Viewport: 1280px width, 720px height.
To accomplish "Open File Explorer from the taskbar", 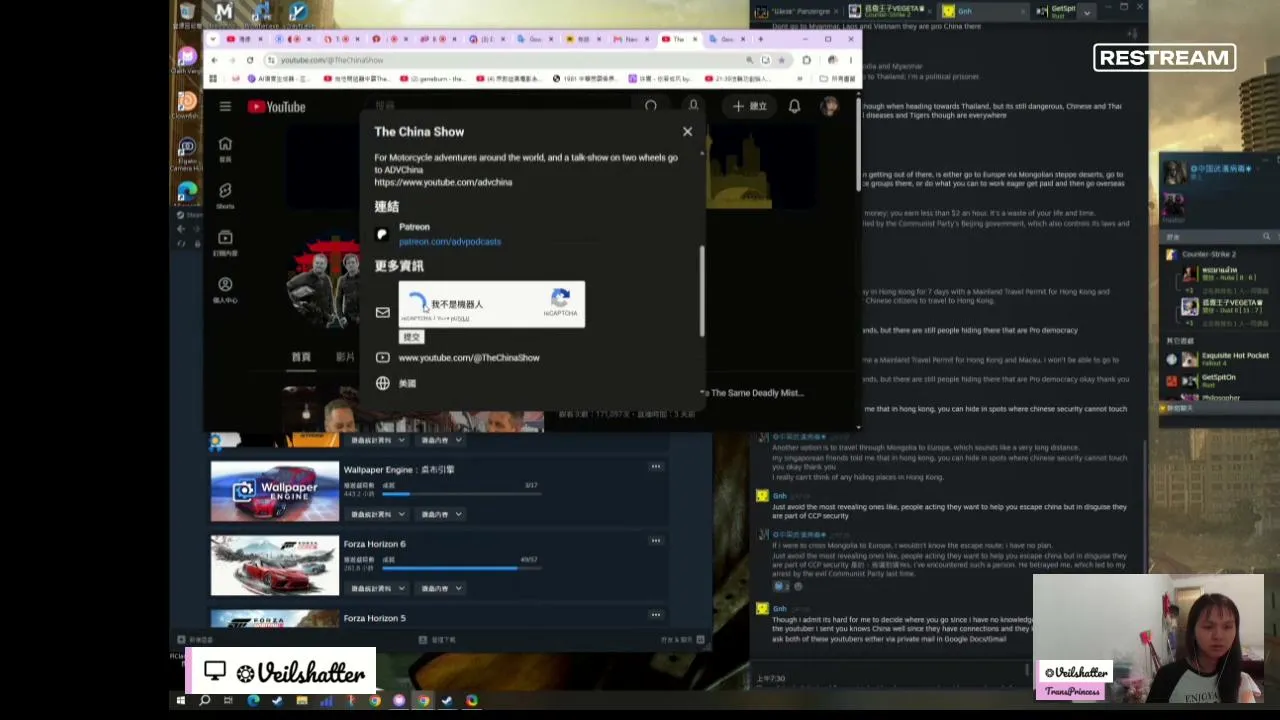I will point(302,701).
